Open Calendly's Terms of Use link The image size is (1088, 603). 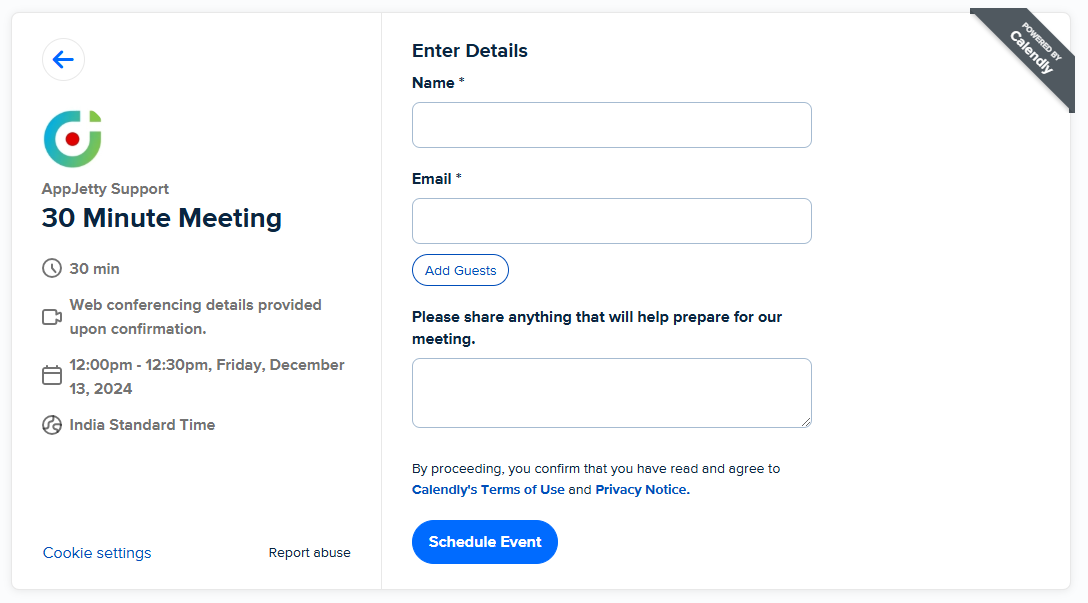[488, 490]
